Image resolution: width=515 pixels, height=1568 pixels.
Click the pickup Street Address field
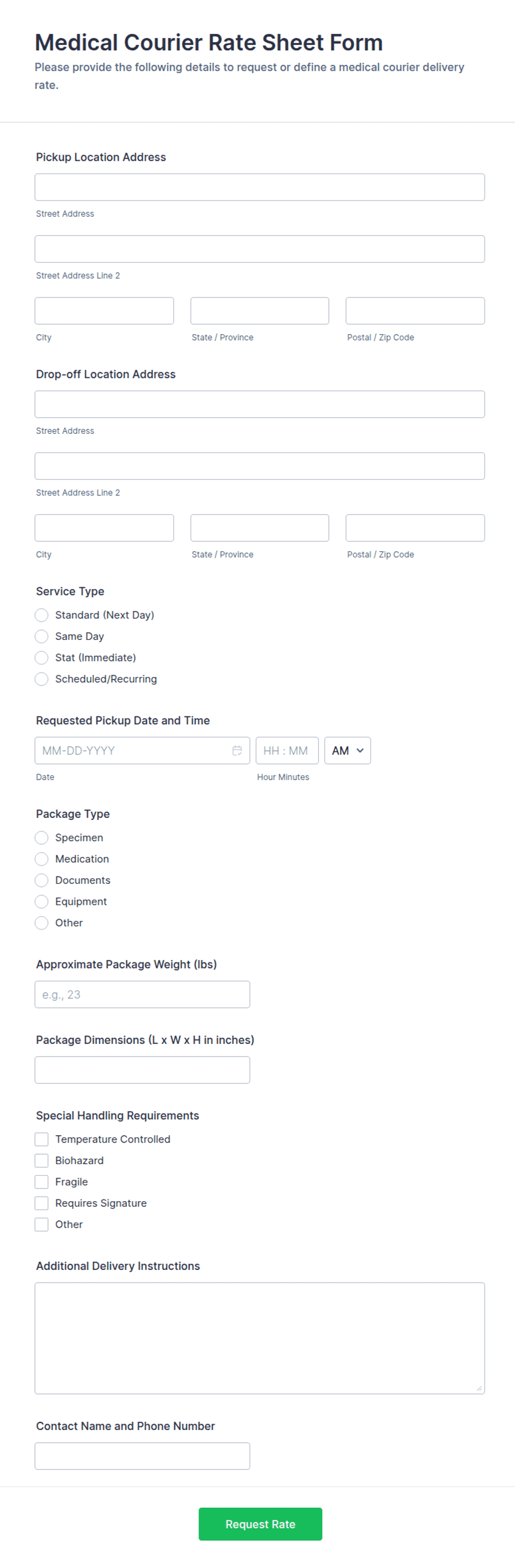point(260,187)
